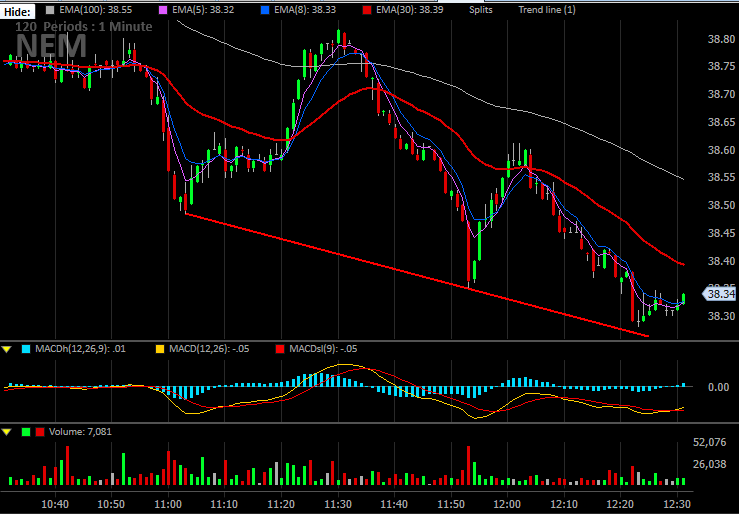
Task: Click the pink EMA(5) color swatch
Action: [x=163, y=9]
